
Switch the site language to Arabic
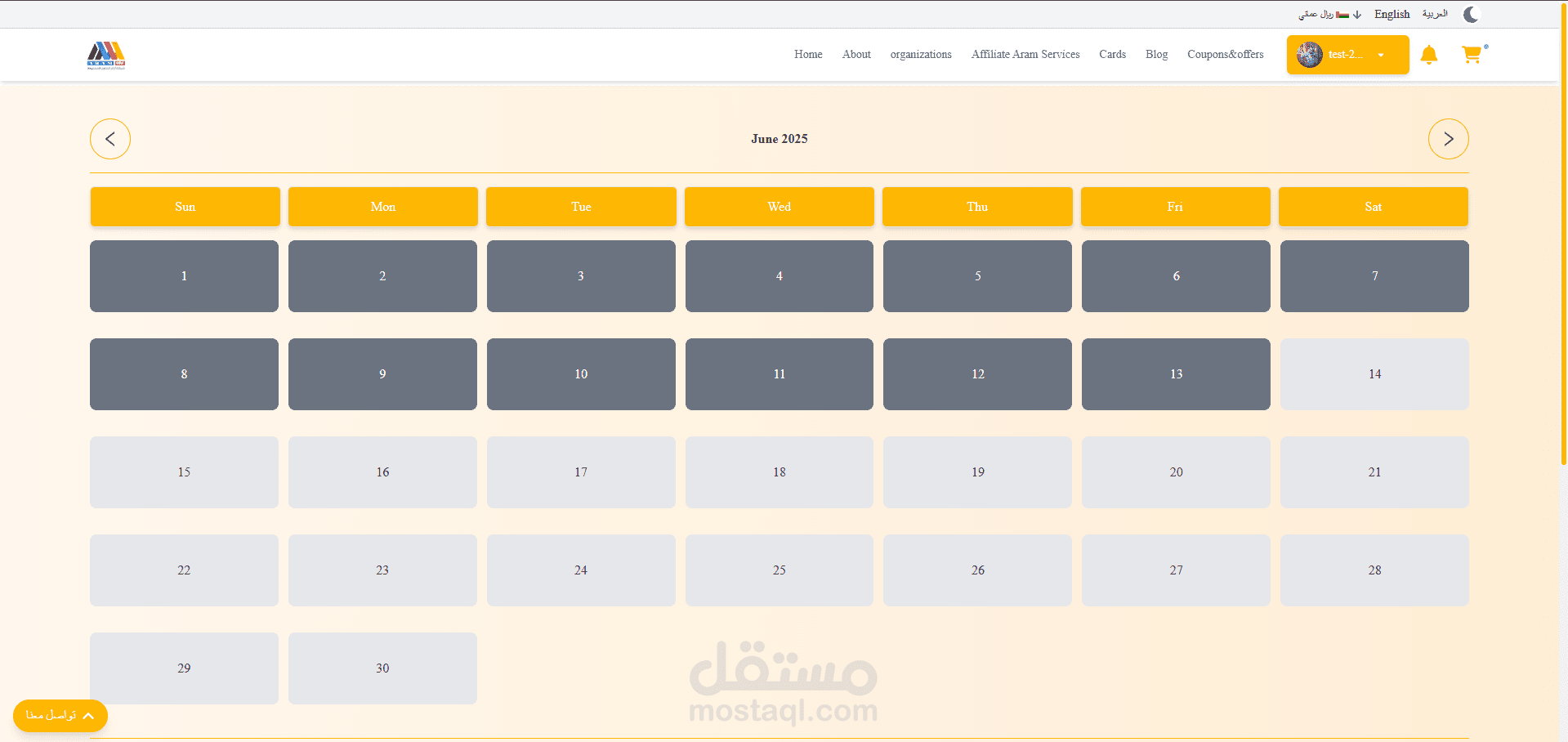[x=1435, y=14]
